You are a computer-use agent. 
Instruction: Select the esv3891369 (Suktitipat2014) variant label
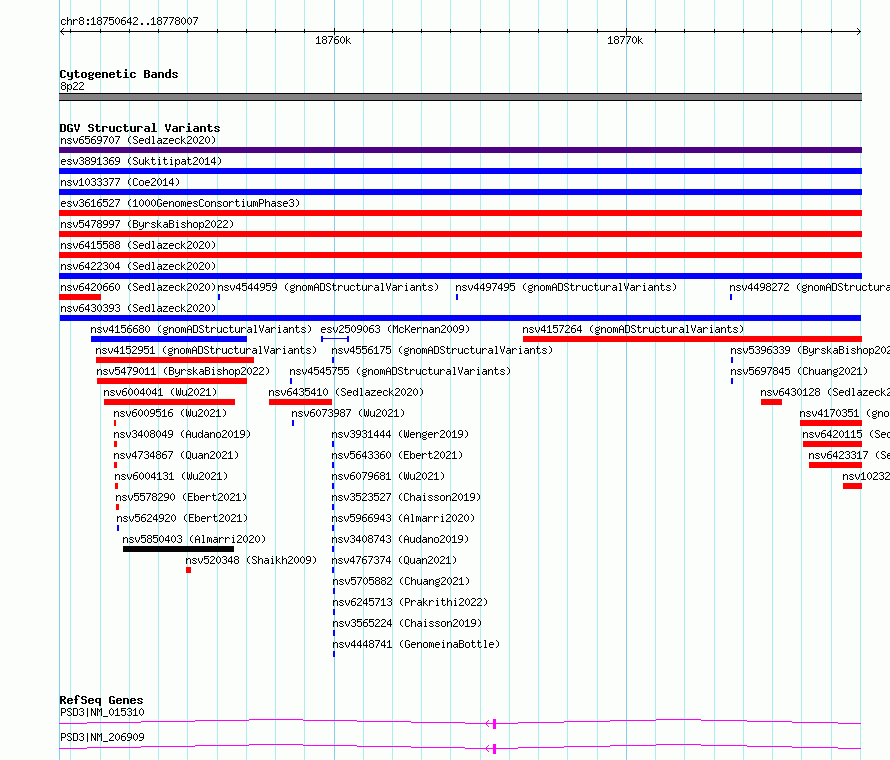pos(141,161)
